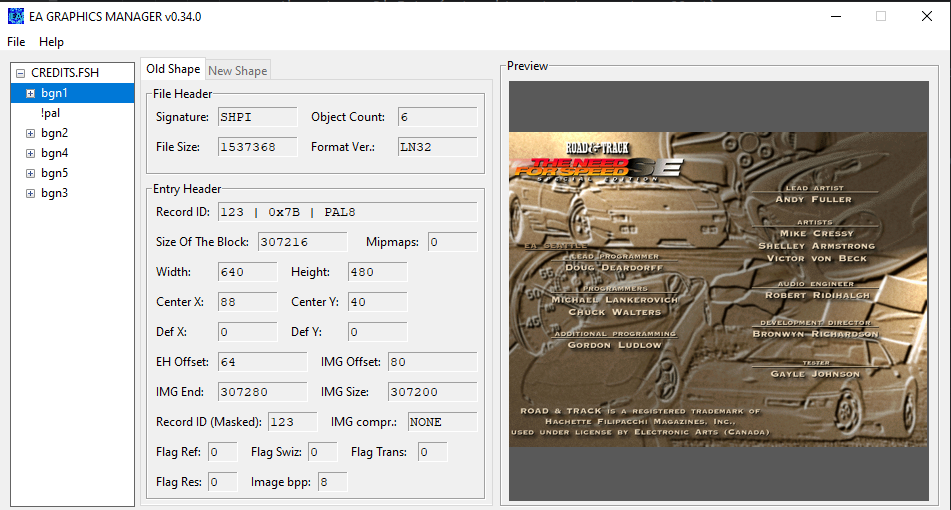Expand the bgn2 tree node
Image resolution: width=951 pixels, height=510 pixels.
pyautogui.click(x=30, y=133)
